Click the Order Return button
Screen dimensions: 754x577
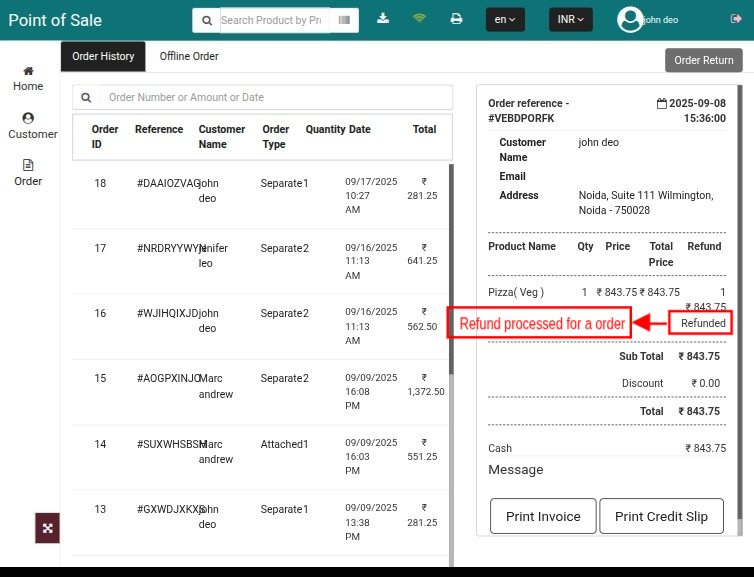704,60
